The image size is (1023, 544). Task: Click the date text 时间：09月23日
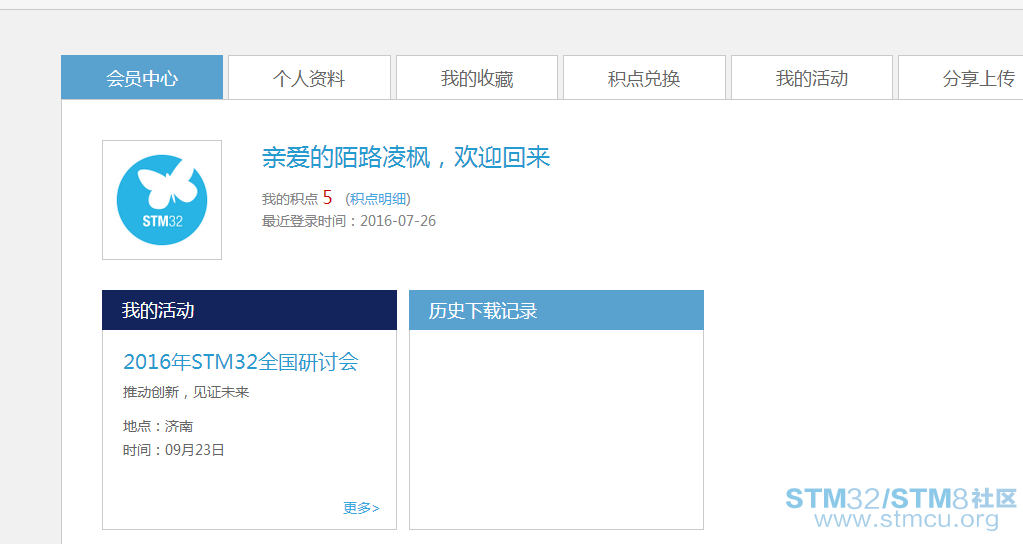174,450
